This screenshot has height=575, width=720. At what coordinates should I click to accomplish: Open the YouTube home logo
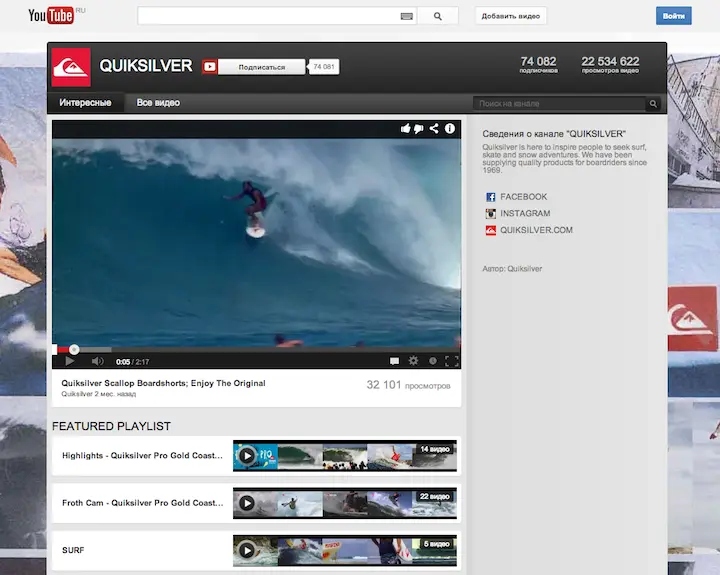[x=51, y=16]
